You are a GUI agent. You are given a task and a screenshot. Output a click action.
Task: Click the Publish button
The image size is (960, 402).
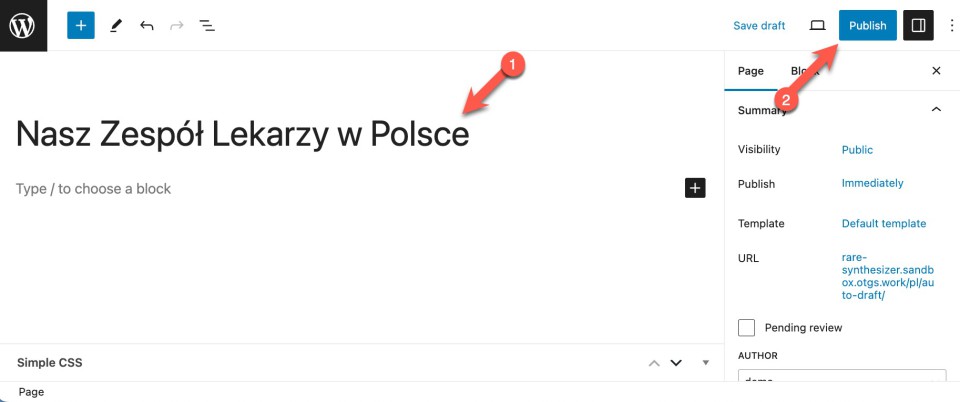tap(867, 25)
